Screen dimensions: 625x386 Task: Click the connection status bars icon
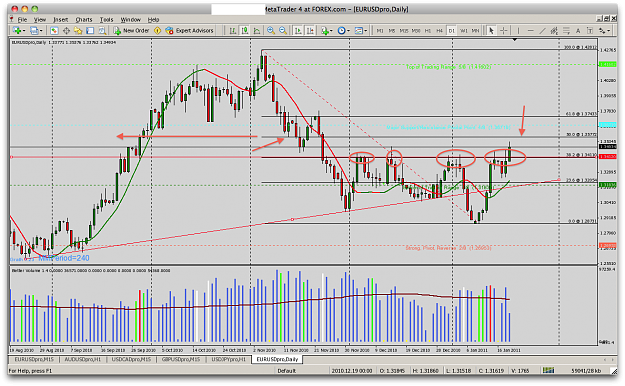coord(548,370)
